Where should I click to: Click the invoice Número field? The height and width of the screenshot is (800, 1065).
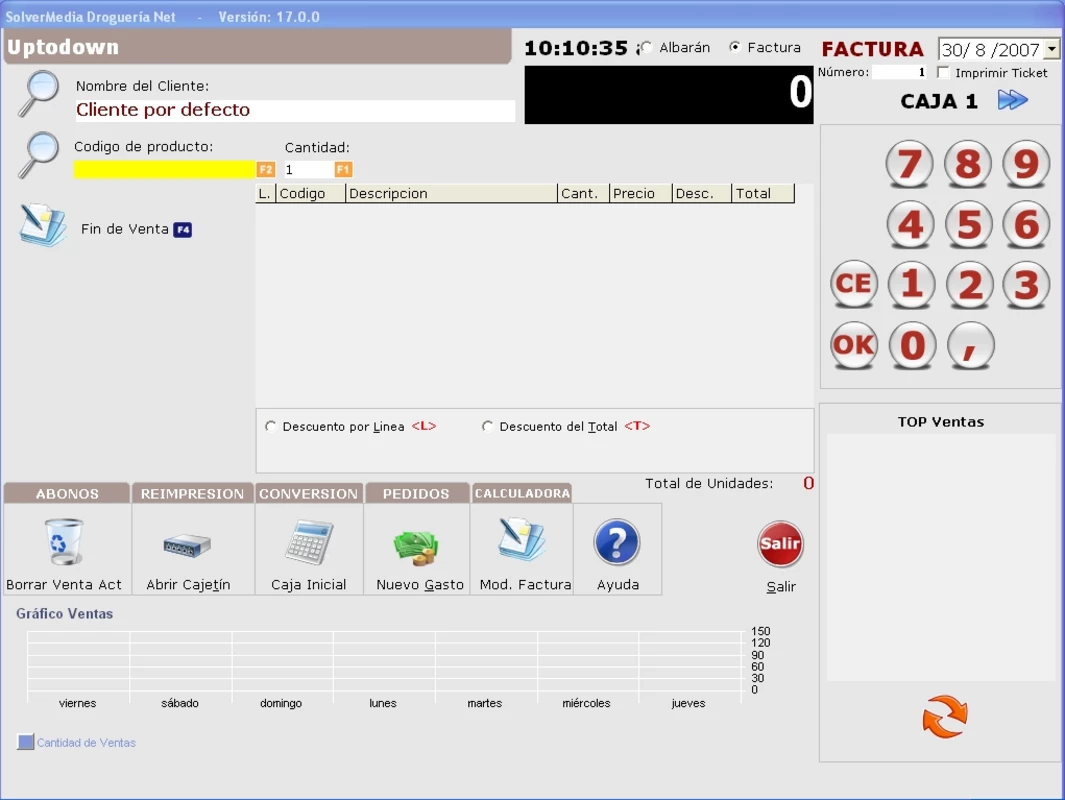(x=899, y=72)
